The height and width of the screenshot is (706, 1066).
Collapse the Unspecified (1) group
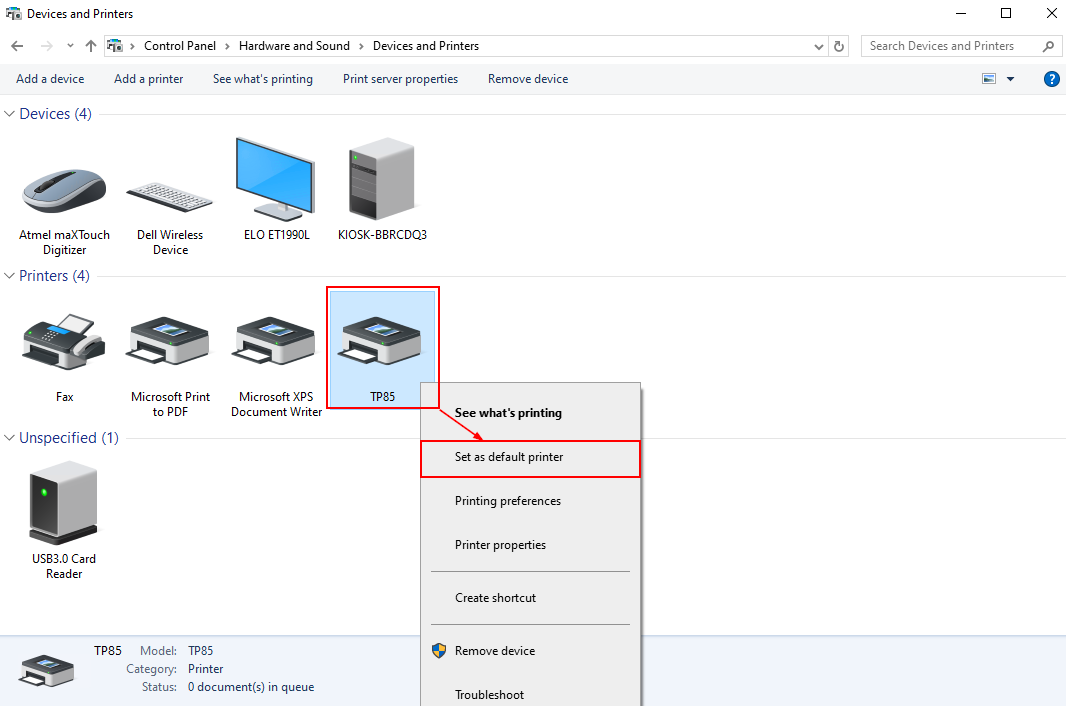tap(10, 438)
